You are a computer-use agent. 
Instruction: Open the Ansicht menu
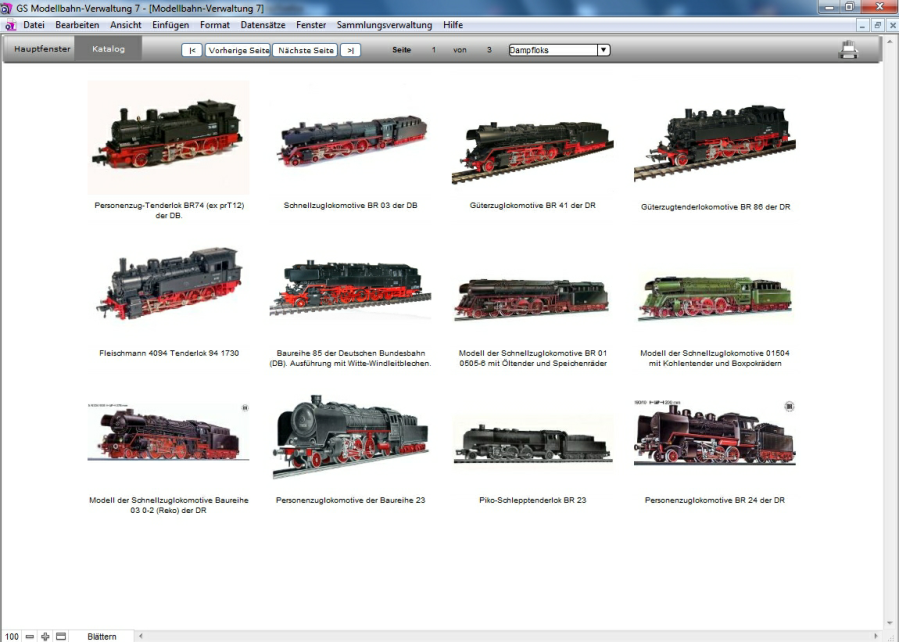(x=126, y=25)
